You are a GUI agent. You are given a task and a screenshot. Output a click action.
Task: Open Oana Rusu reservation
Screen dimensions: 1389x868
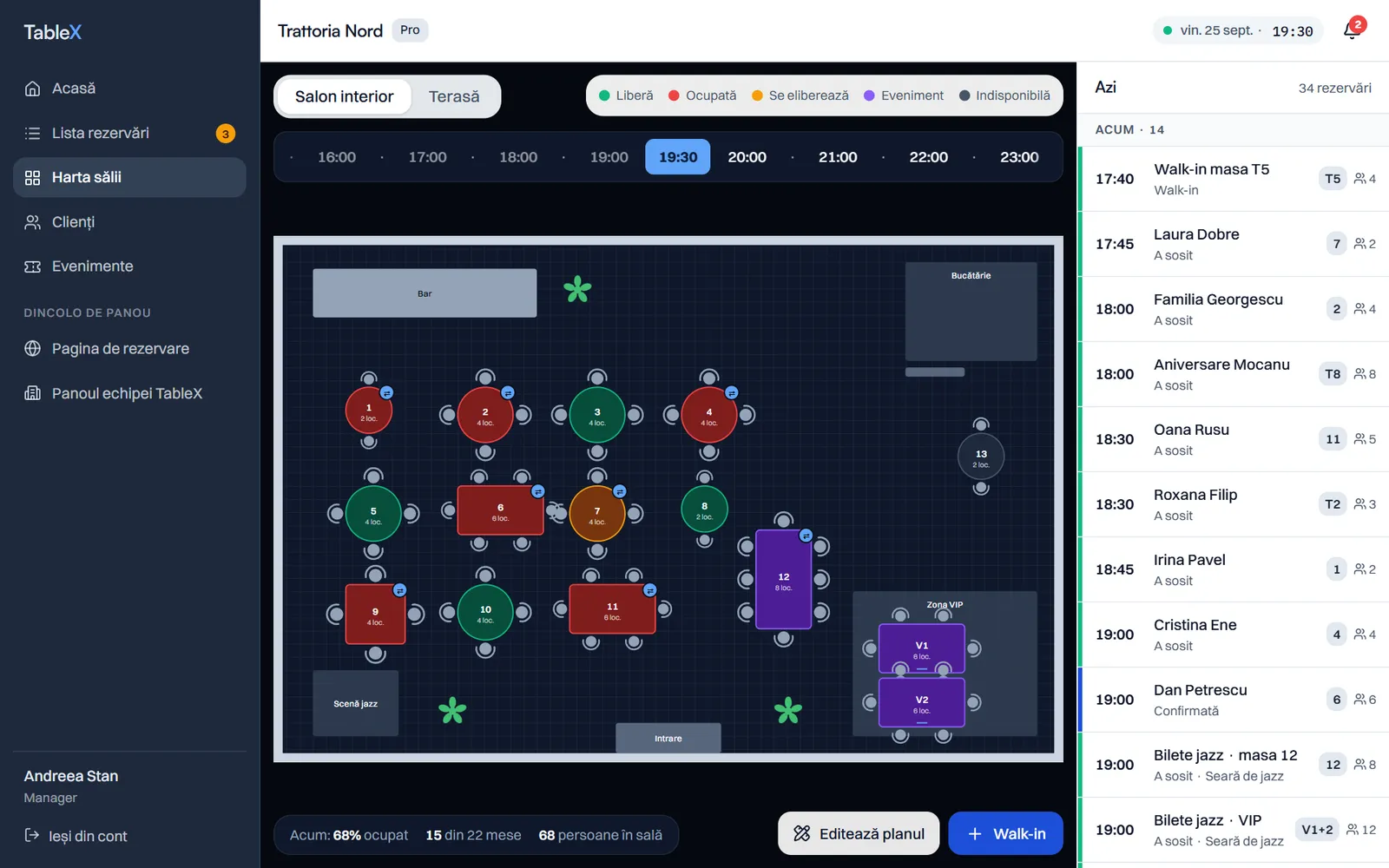click(x=1234, y=439)
